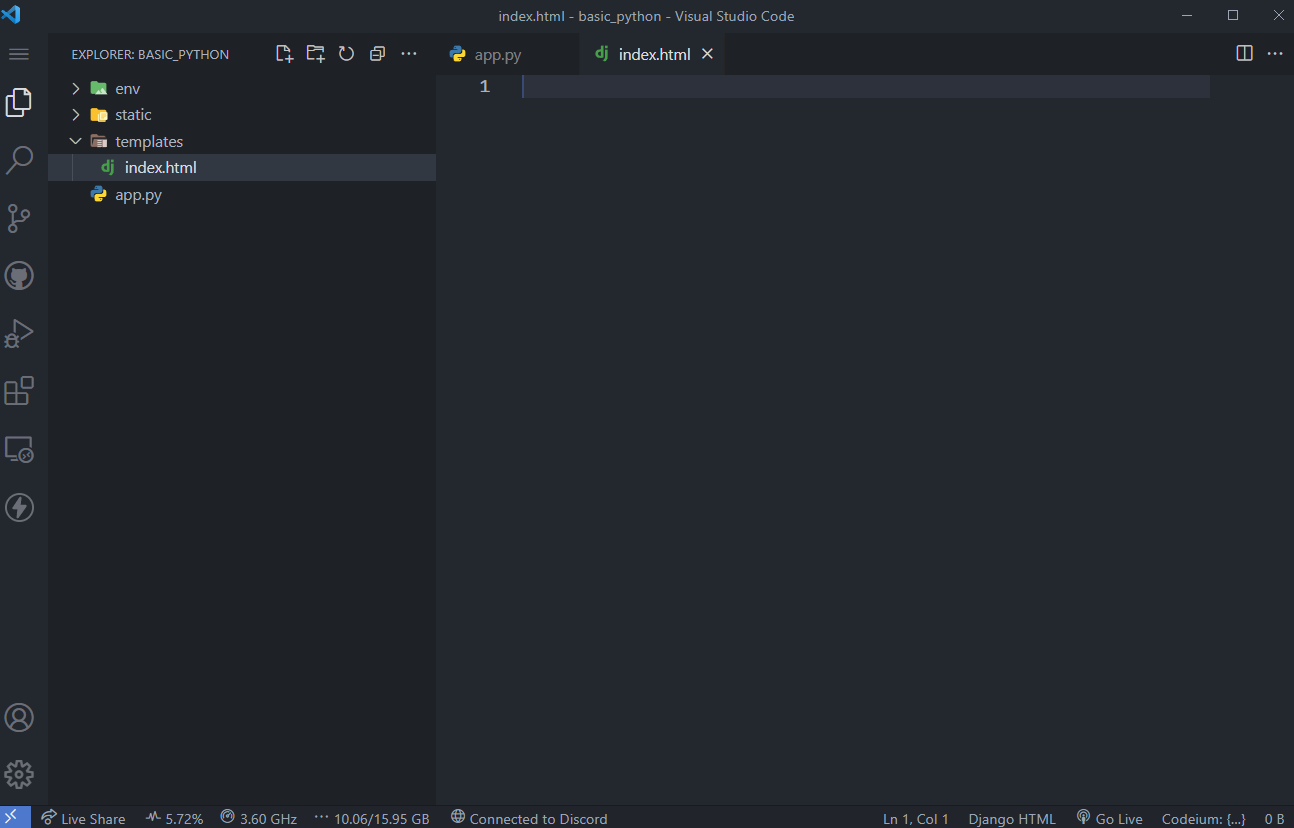The width and height of the screenshot is (1294, 828).
Task: Open editor more actions menu
Action: [1275, 54]
